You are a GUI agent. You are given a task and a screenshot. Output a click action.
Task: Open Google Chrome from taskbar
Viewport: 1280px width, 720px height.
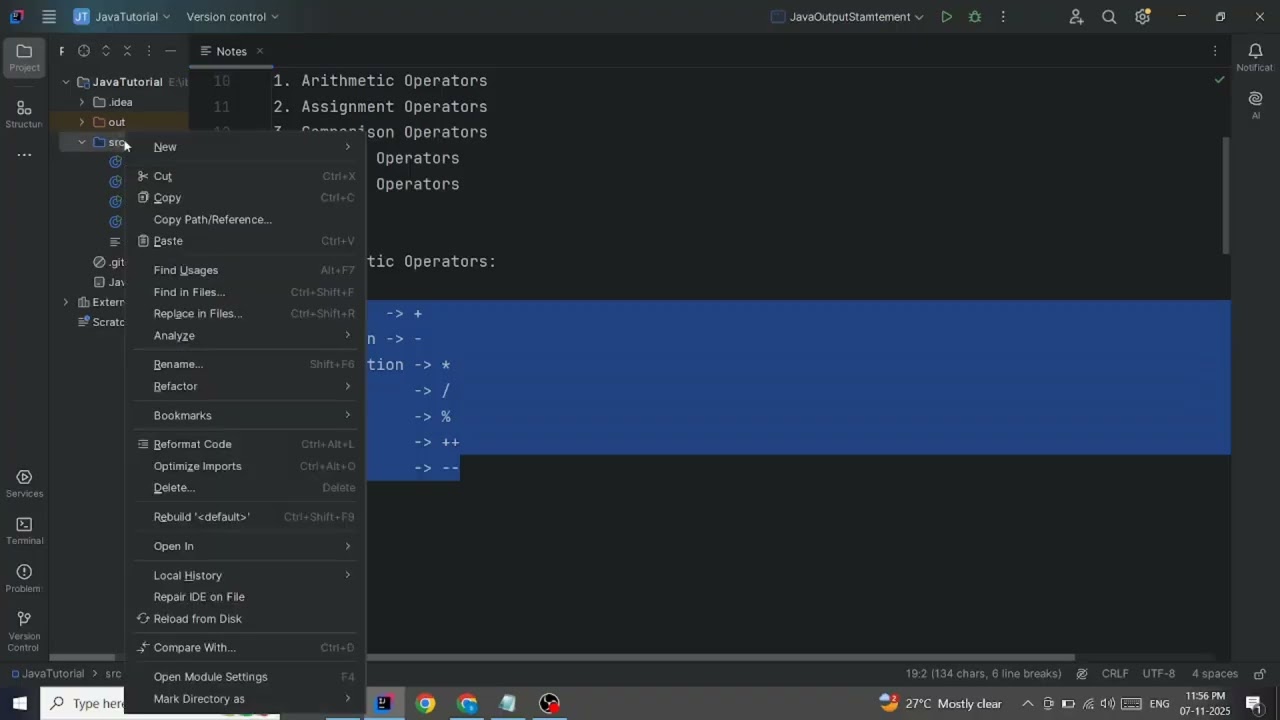[426, 704]
